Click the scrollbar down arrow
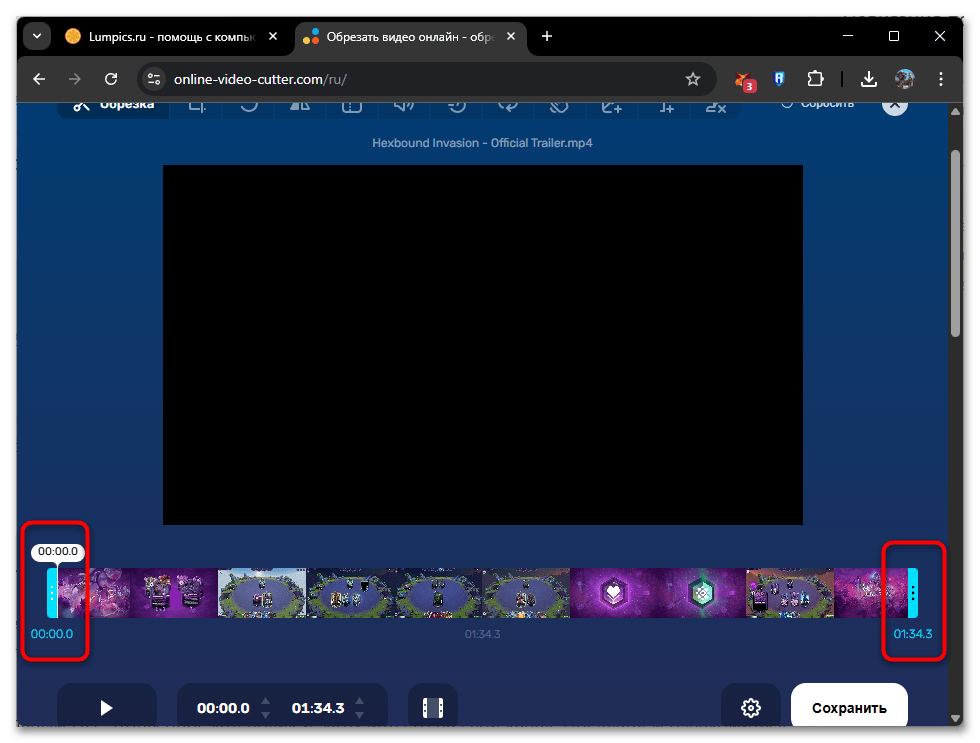 (955, 719)
